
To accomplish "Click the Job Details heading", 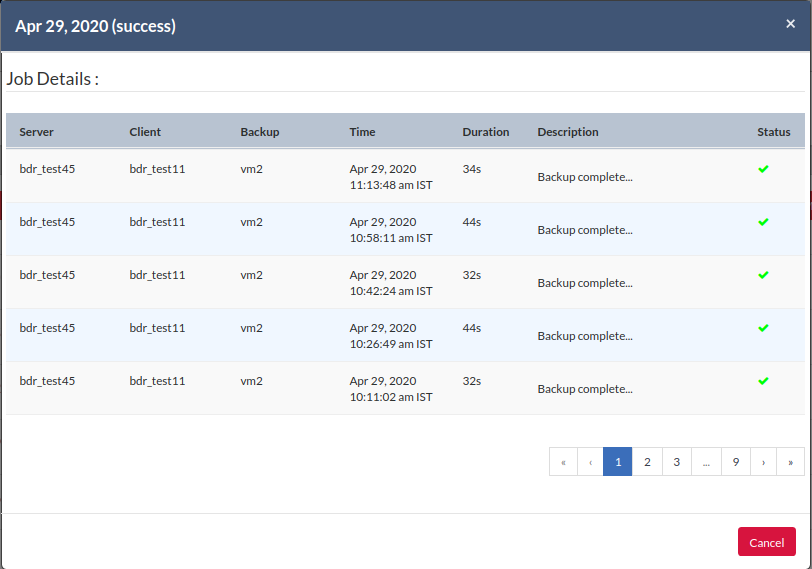I will point(52,79).
